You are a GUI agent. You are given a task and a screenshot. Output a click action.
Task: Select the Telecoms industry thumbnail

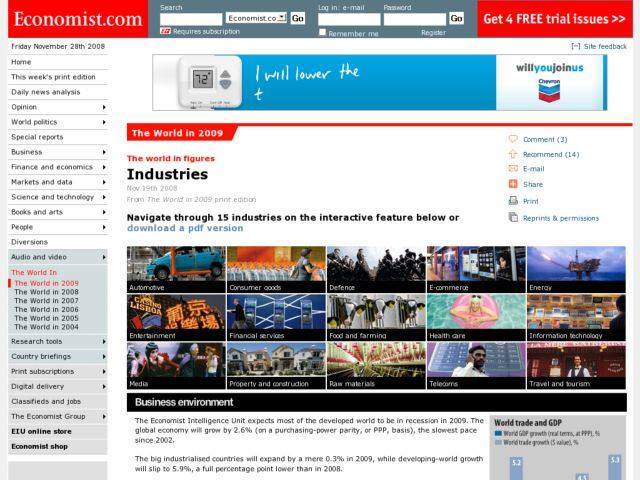[475, 366]
